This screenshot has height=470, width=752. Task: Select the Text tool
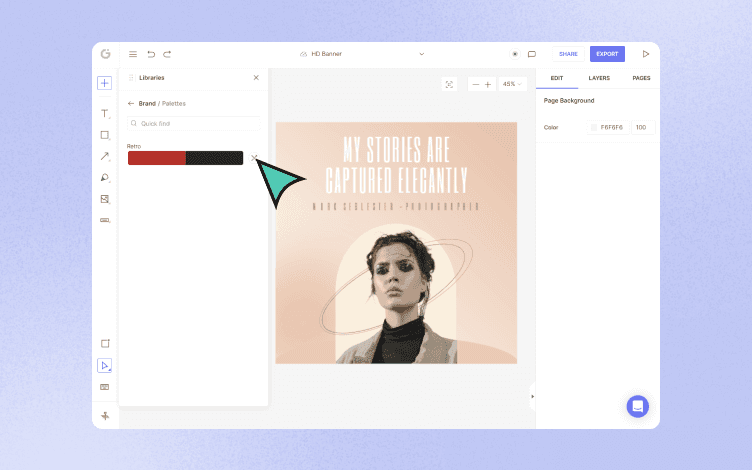pyautogui.click(x=105, y=114)
